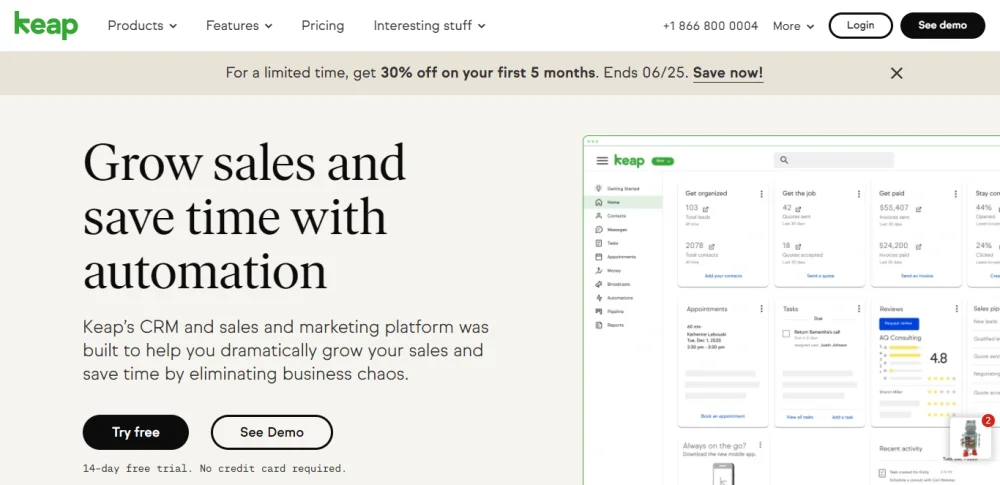
Task: Open the Interesting stuff dropdown
Action: coord(429,25)
